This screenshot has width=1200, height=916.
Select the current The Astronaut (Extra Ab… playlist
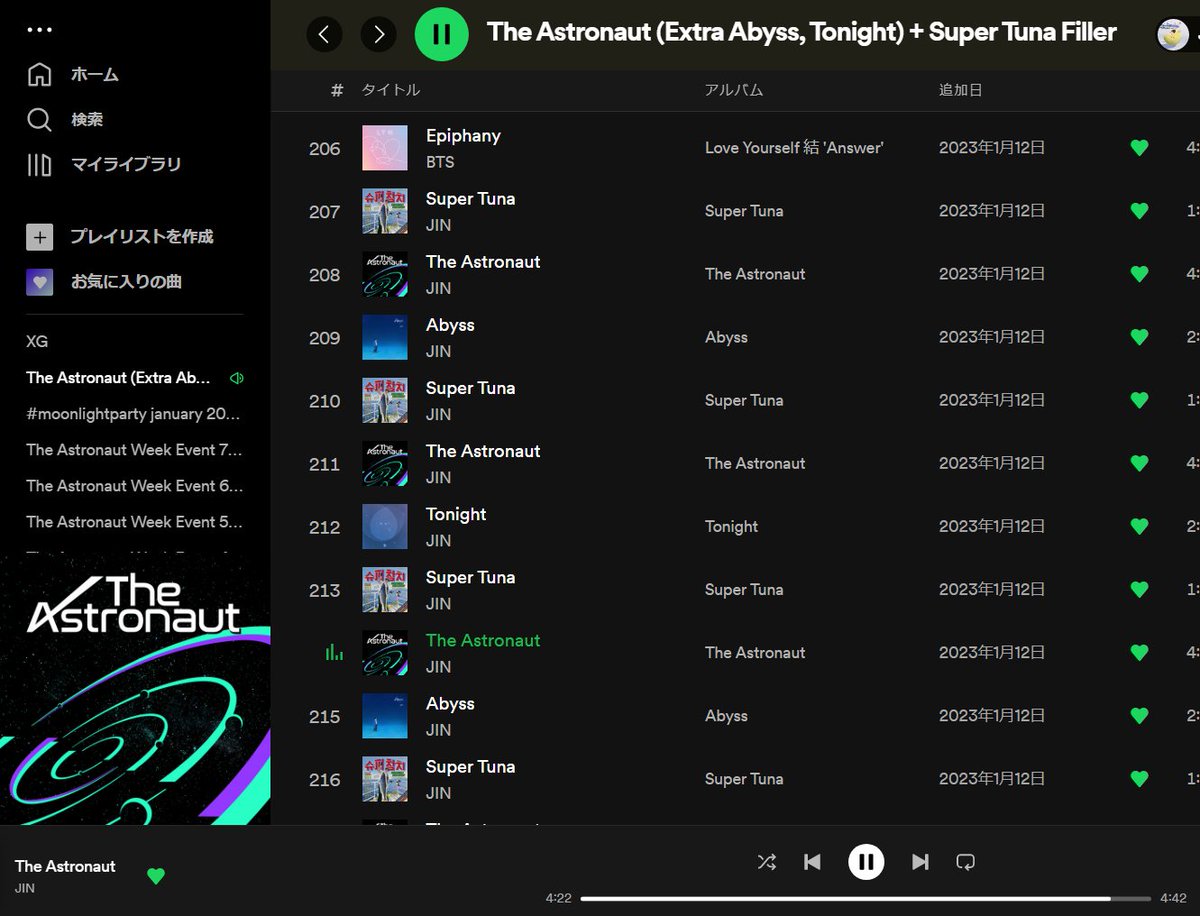119,378
